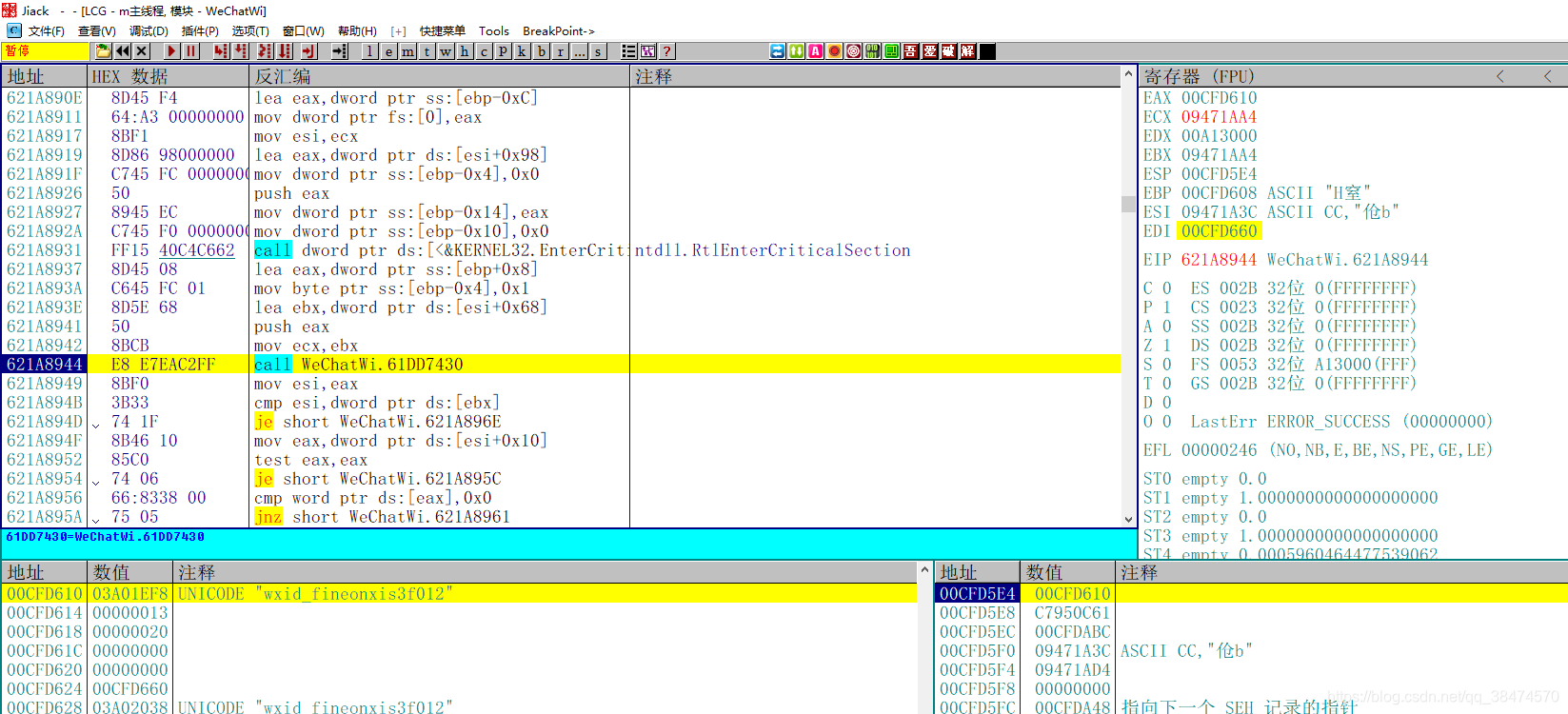
Task: Open the Tools menu
Action: tap(493, 31)
